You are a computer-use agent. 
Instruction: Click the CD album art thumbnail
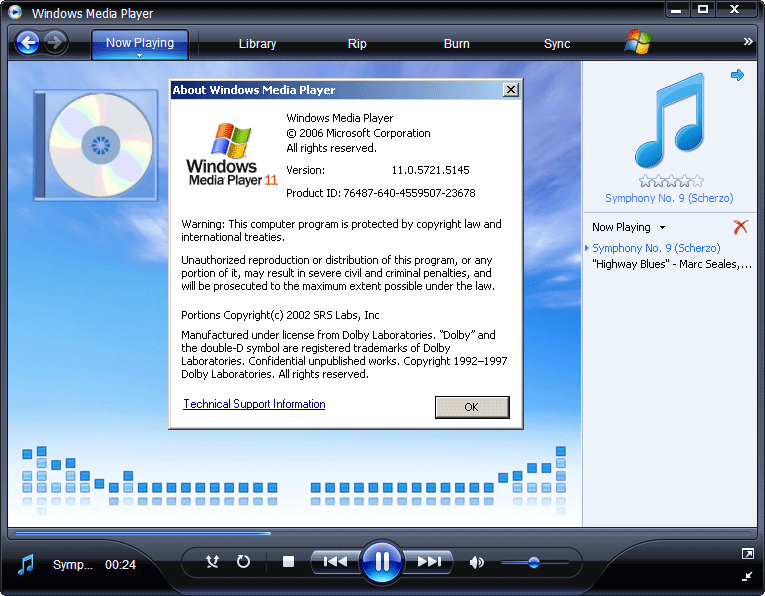96,145
